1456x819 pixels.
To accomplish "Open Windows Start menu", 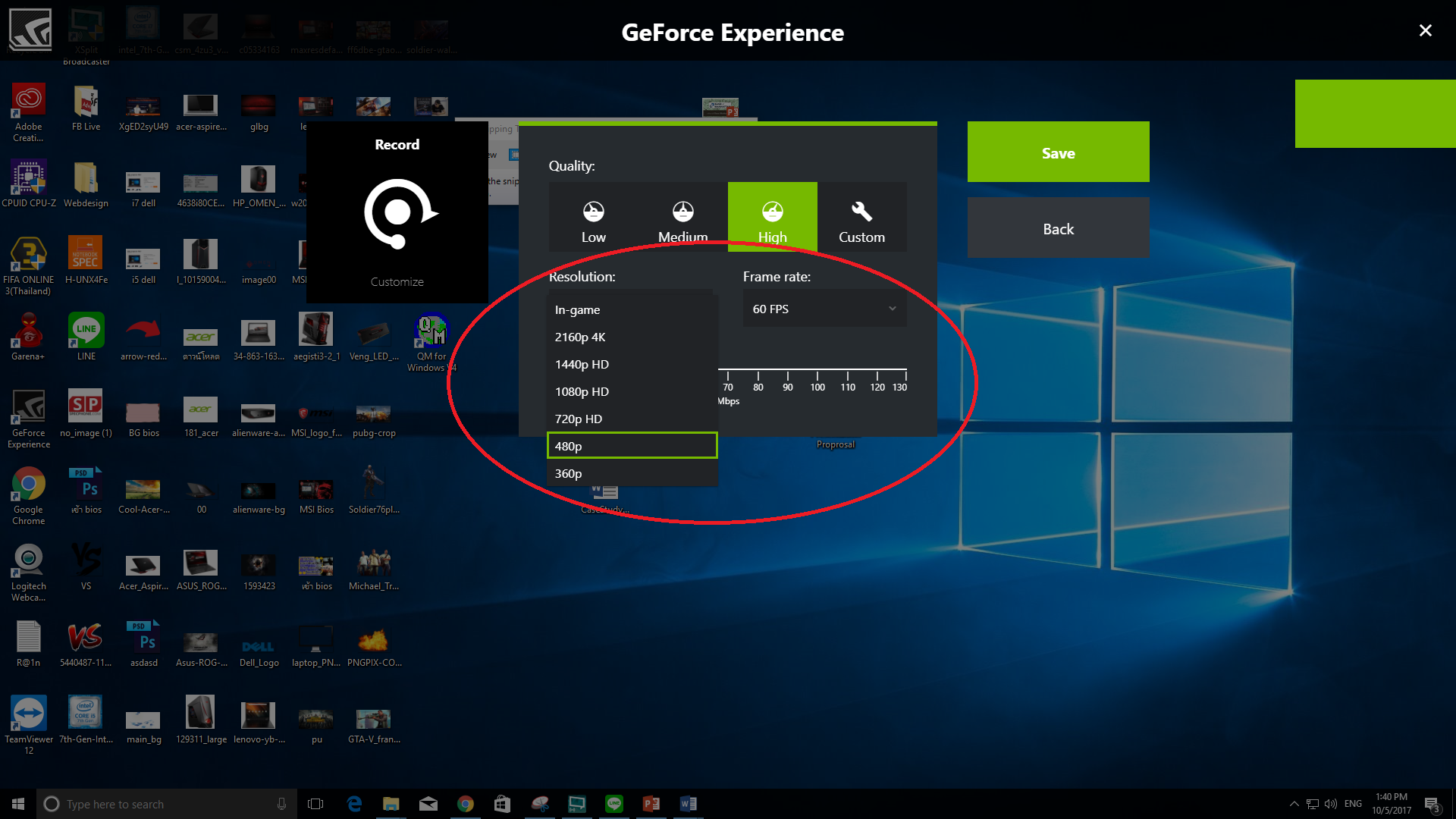I will click(x=18, y=804).
